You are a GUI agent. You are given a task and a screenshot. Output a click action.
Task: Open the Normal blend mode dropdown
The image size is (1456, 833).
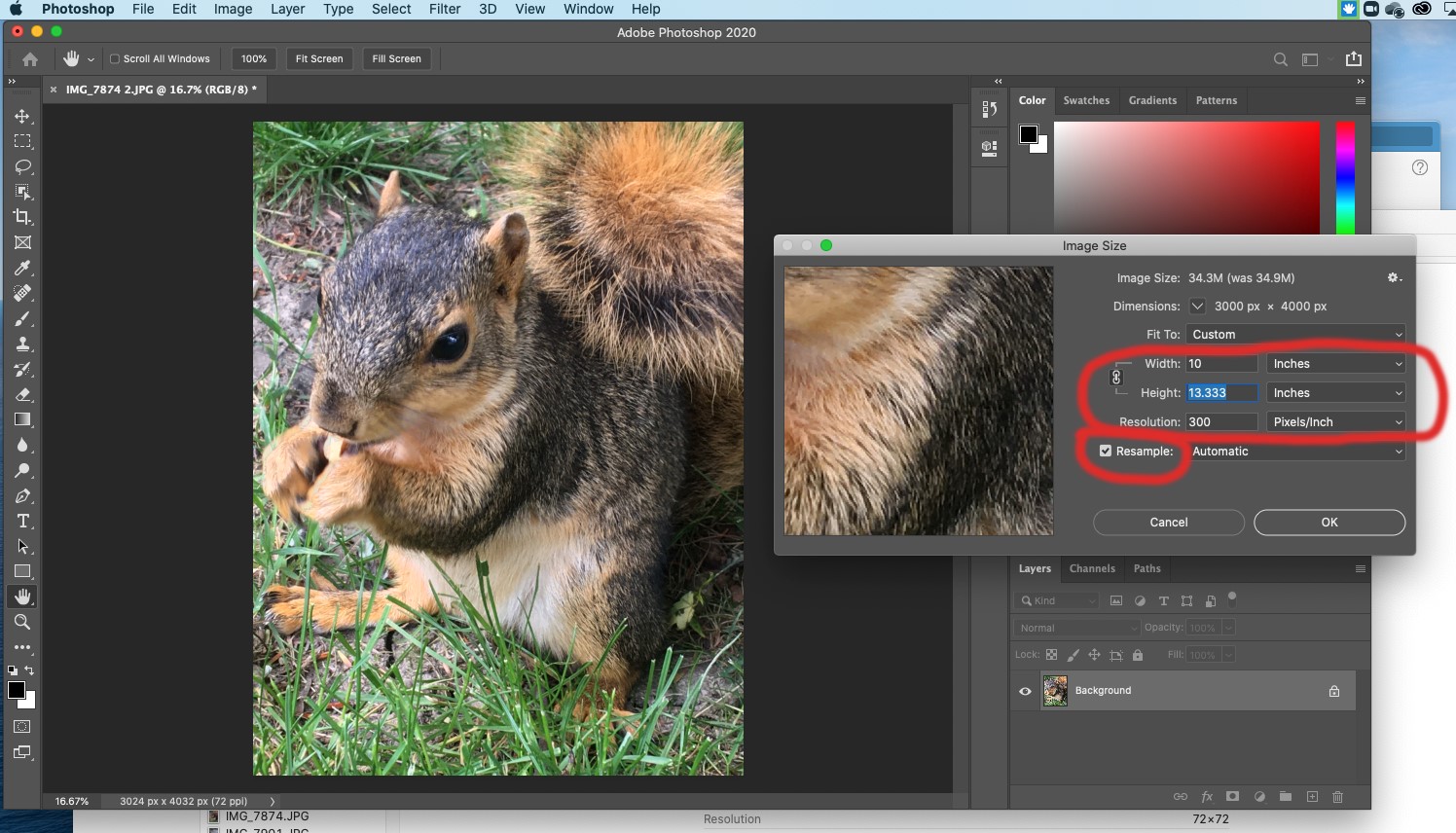point(1075,628)
